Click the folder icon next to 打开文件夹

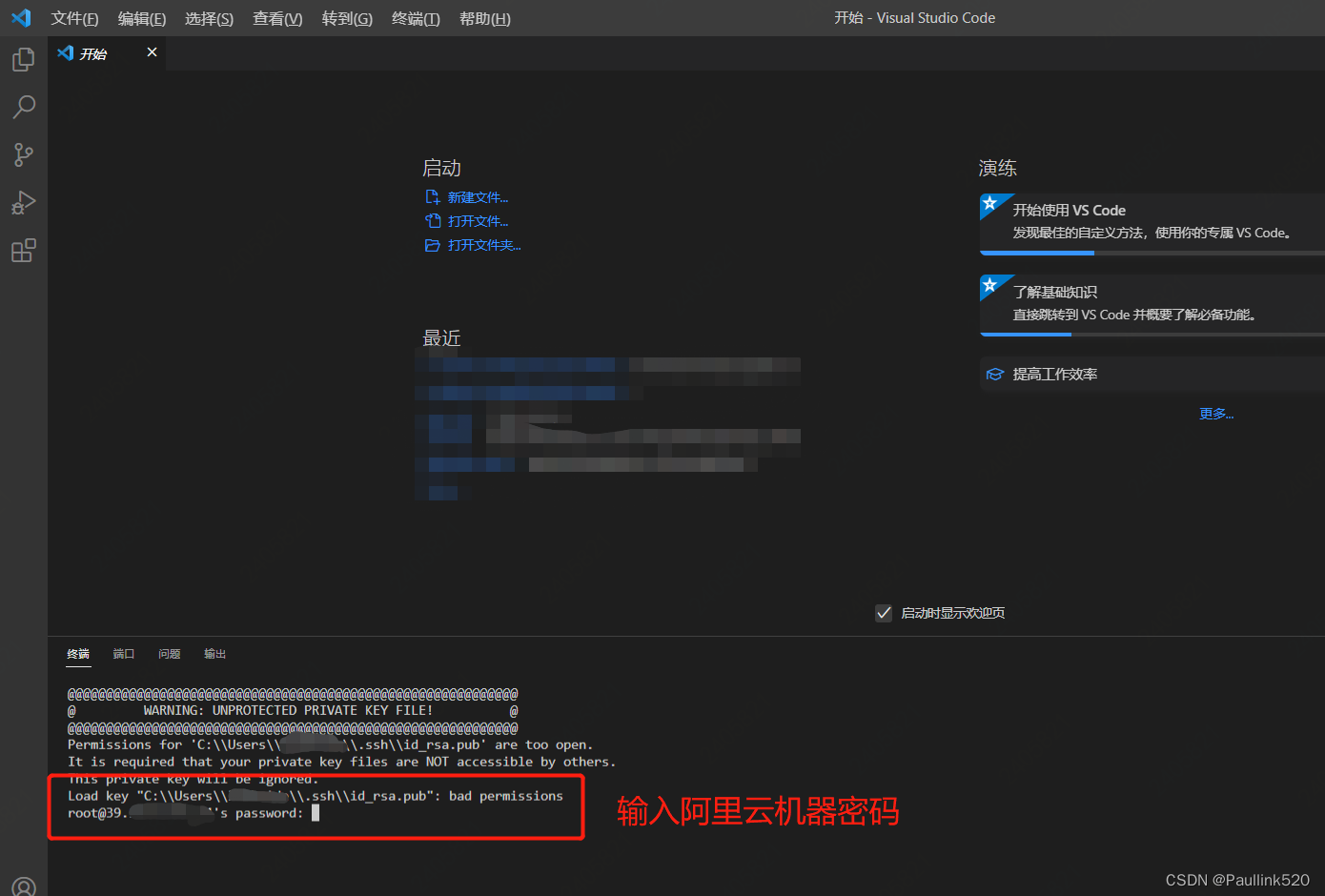coord(433,245)
